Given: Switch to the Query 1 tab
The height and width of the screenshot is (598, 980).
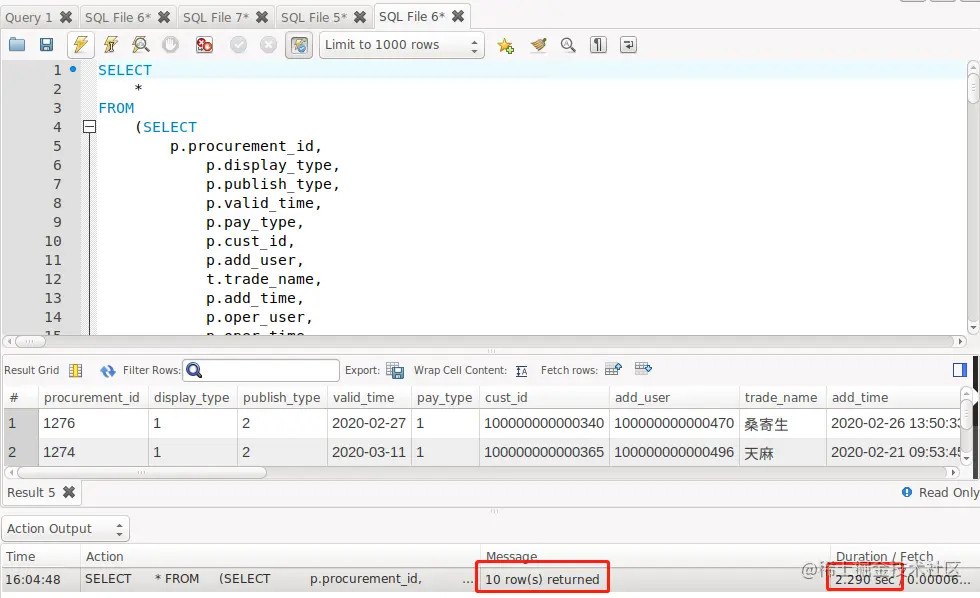Looking at the screenshot, I should 29,17.
